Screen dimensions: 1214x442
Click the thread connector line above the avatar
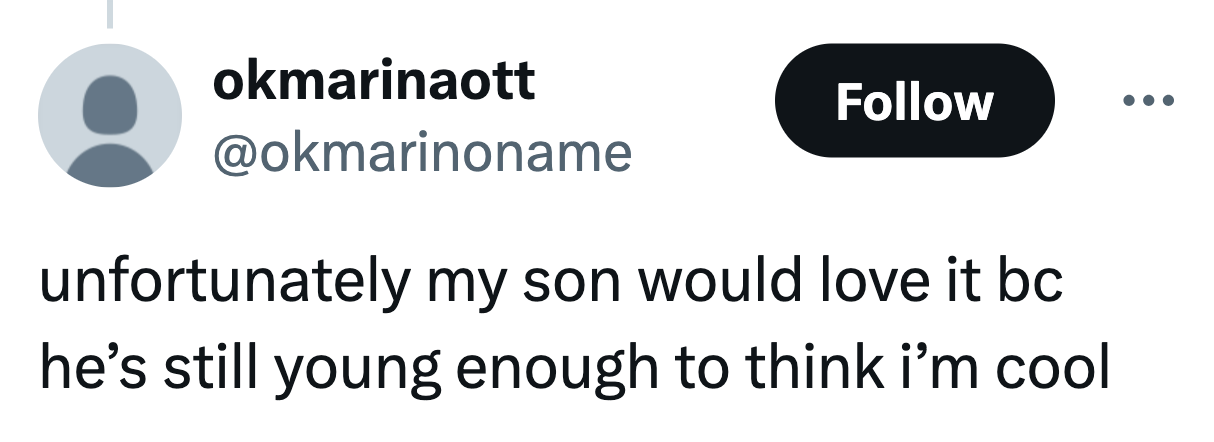(110, 12)
